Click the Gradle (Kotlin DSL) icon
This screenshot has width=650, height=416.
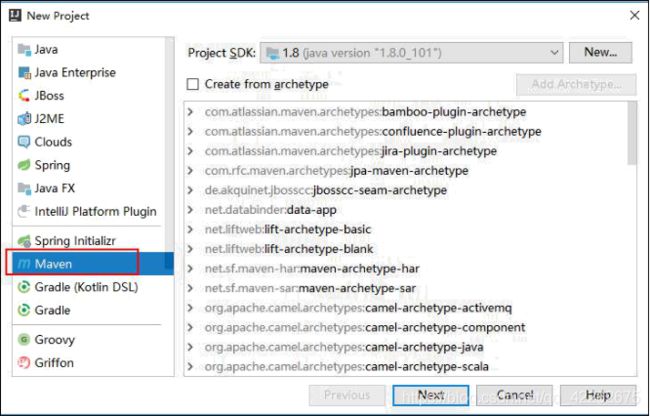click(24, 287)
